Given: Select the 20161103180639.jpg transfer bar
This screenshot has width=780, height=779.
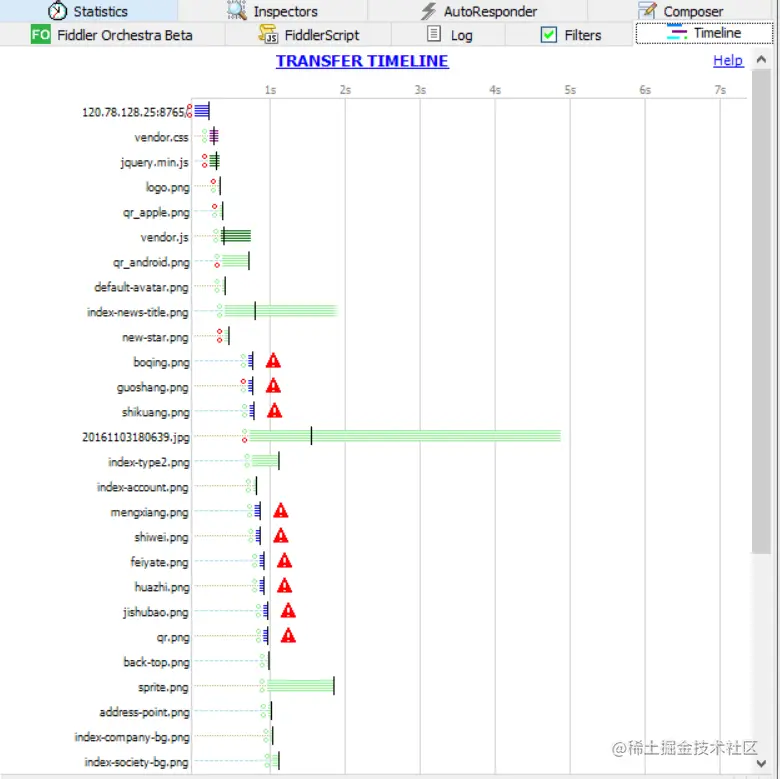Looking at the screenshot, I should point(404,436).
